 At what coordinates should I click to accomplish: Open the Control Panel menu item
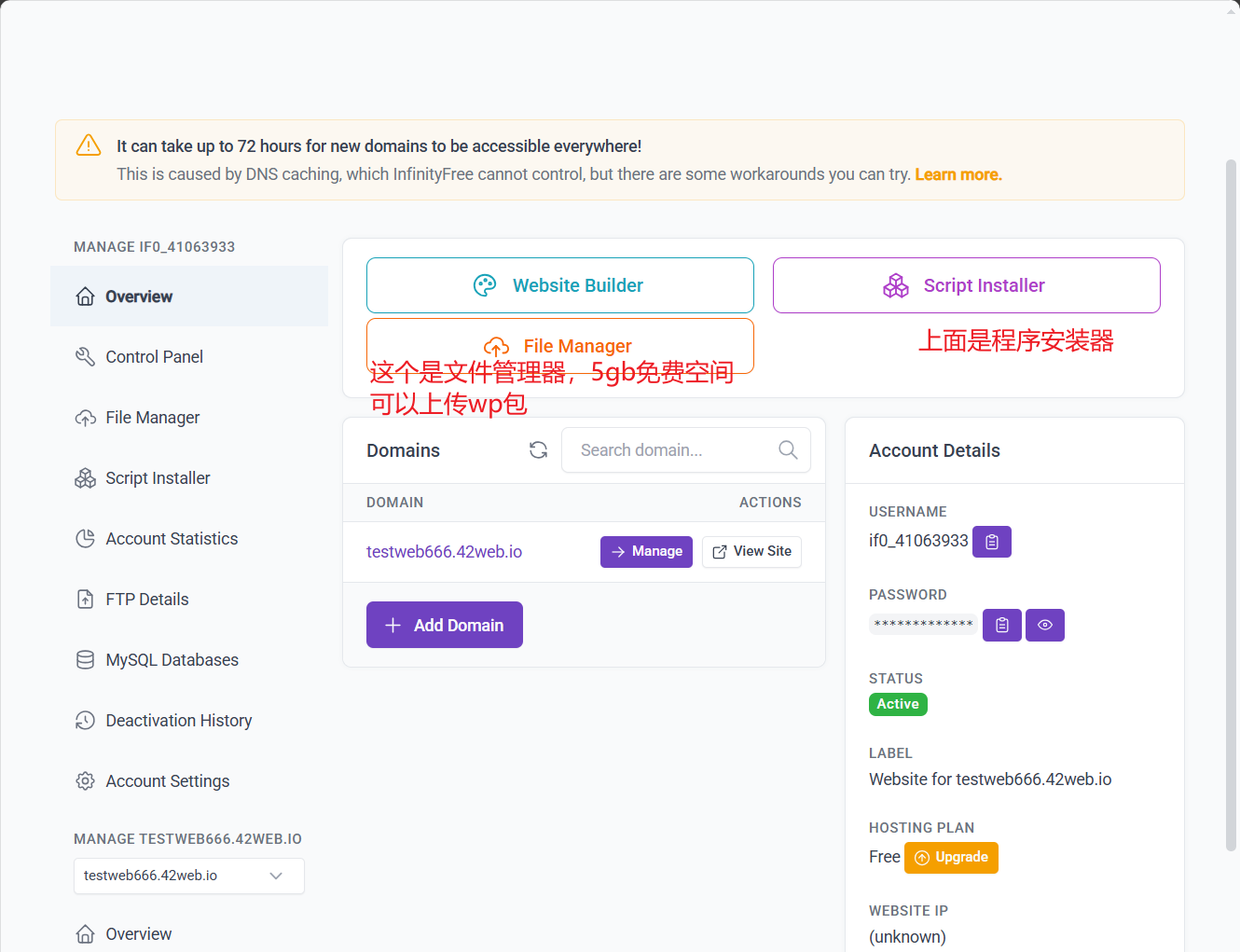coord(154,357)
